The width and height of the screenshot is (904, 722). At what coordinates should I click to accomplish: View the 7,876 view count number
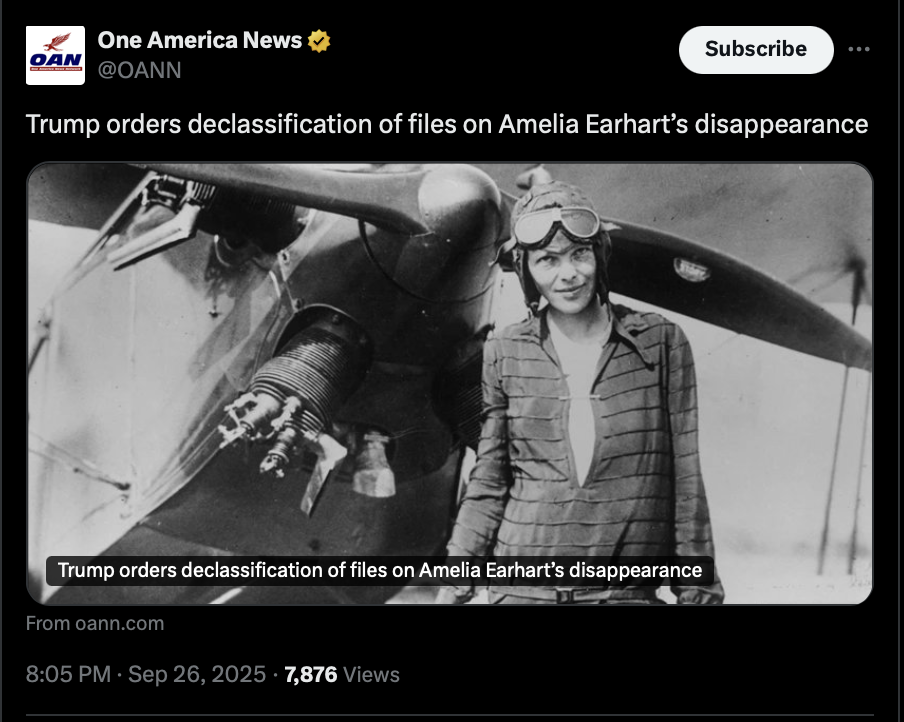[310, 674]
